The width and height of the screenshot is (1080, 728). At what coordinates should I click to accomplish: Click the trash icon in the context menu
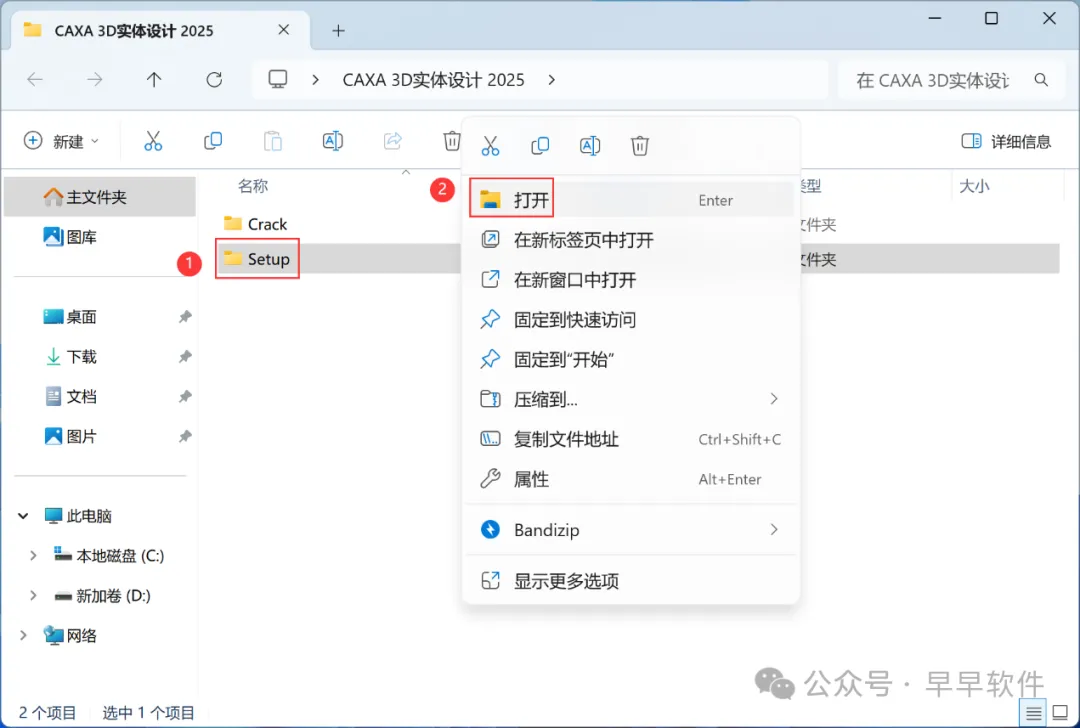click(x=640, y=145)
